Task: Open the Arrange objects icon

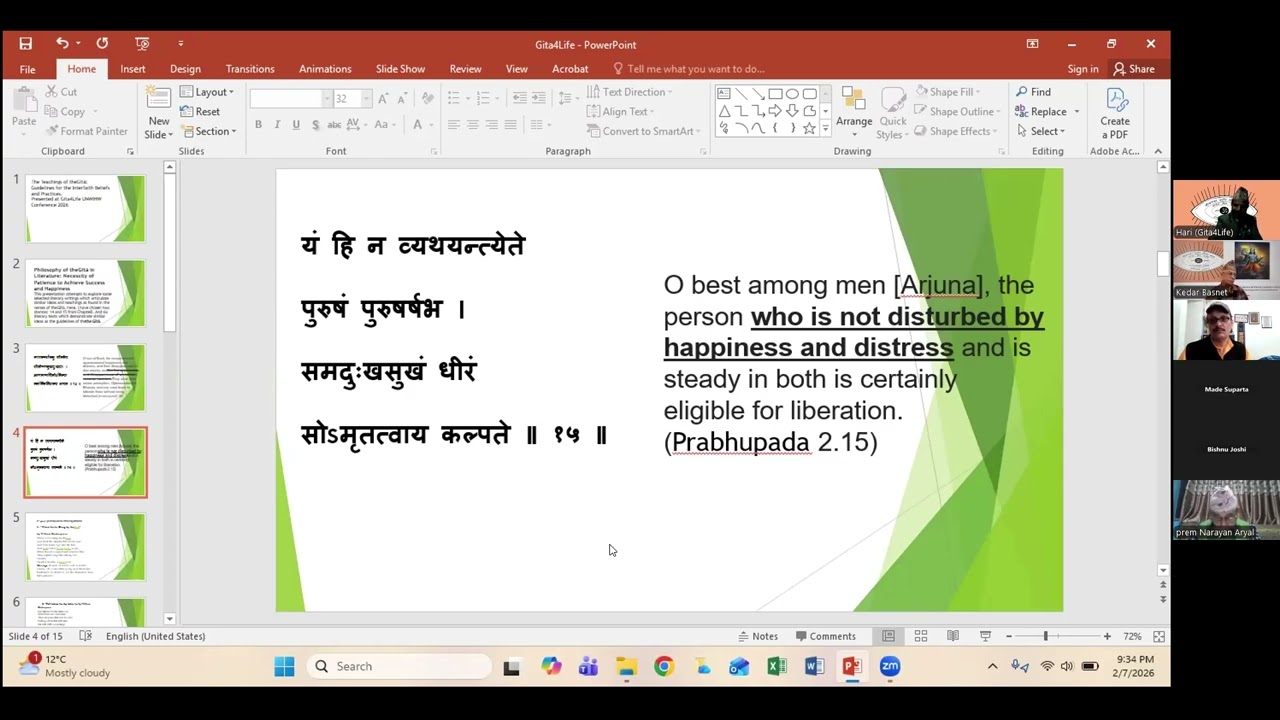Action: click(853, 100)
